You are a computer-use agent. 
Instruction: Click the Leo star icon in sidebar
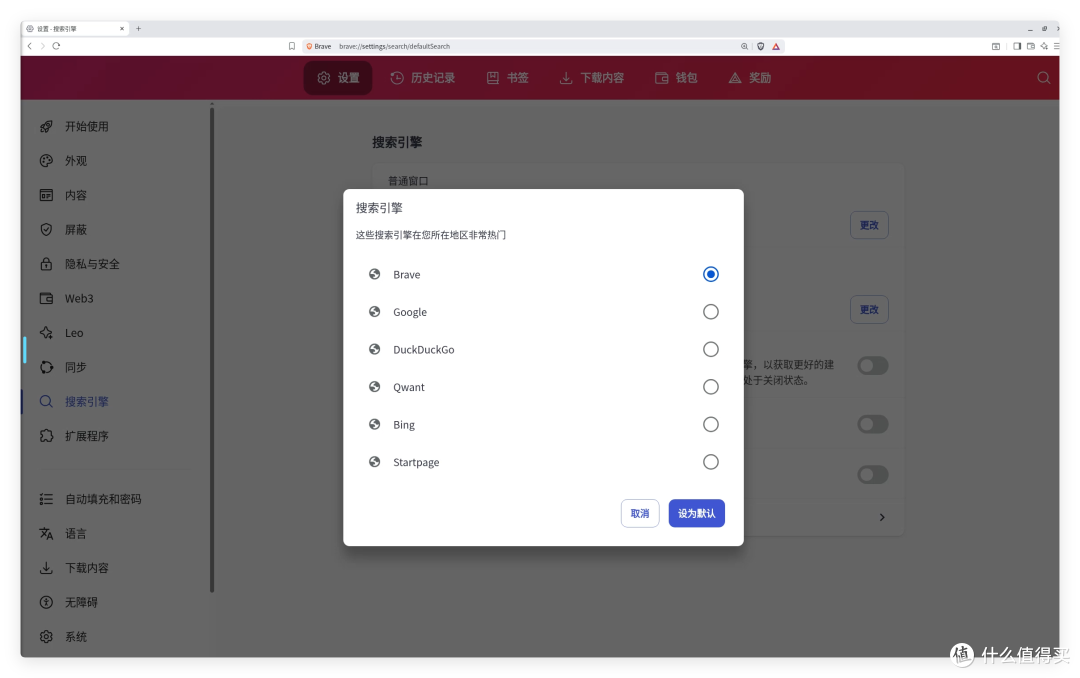46,333
